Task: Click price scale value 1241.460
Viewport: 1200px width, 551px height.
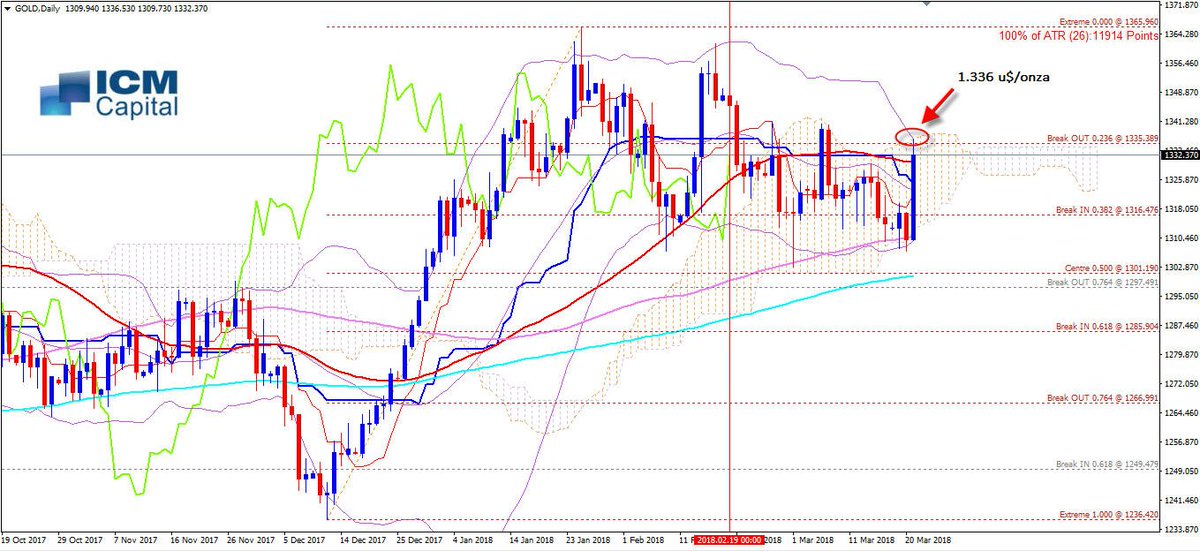Action: (1181, 501)
